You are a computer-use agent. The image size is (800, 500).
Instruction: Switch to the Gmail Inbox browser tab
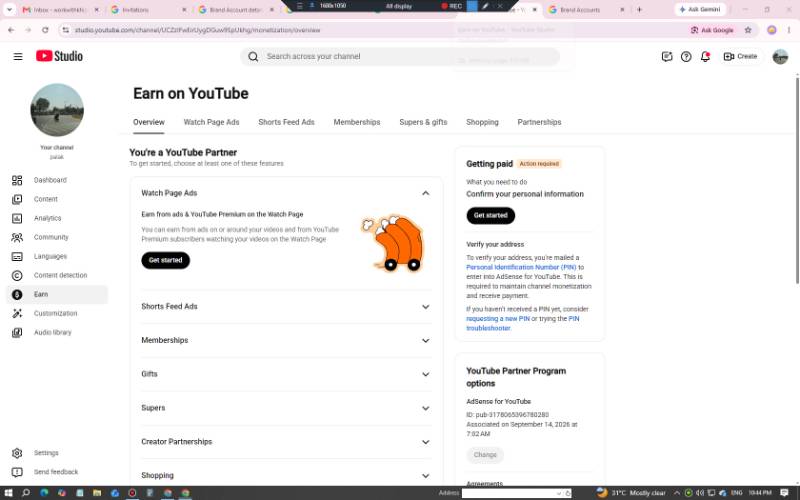[x=60, y=10]
